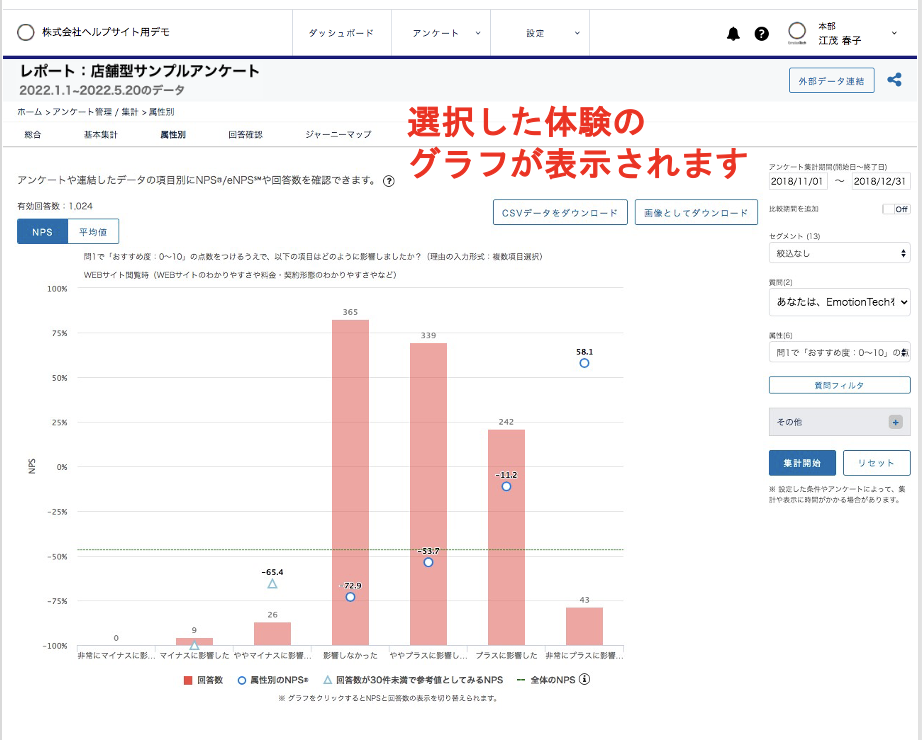Click the share icon beside 外部データ連結
The image size is (922, 740).
coord(894,80)
